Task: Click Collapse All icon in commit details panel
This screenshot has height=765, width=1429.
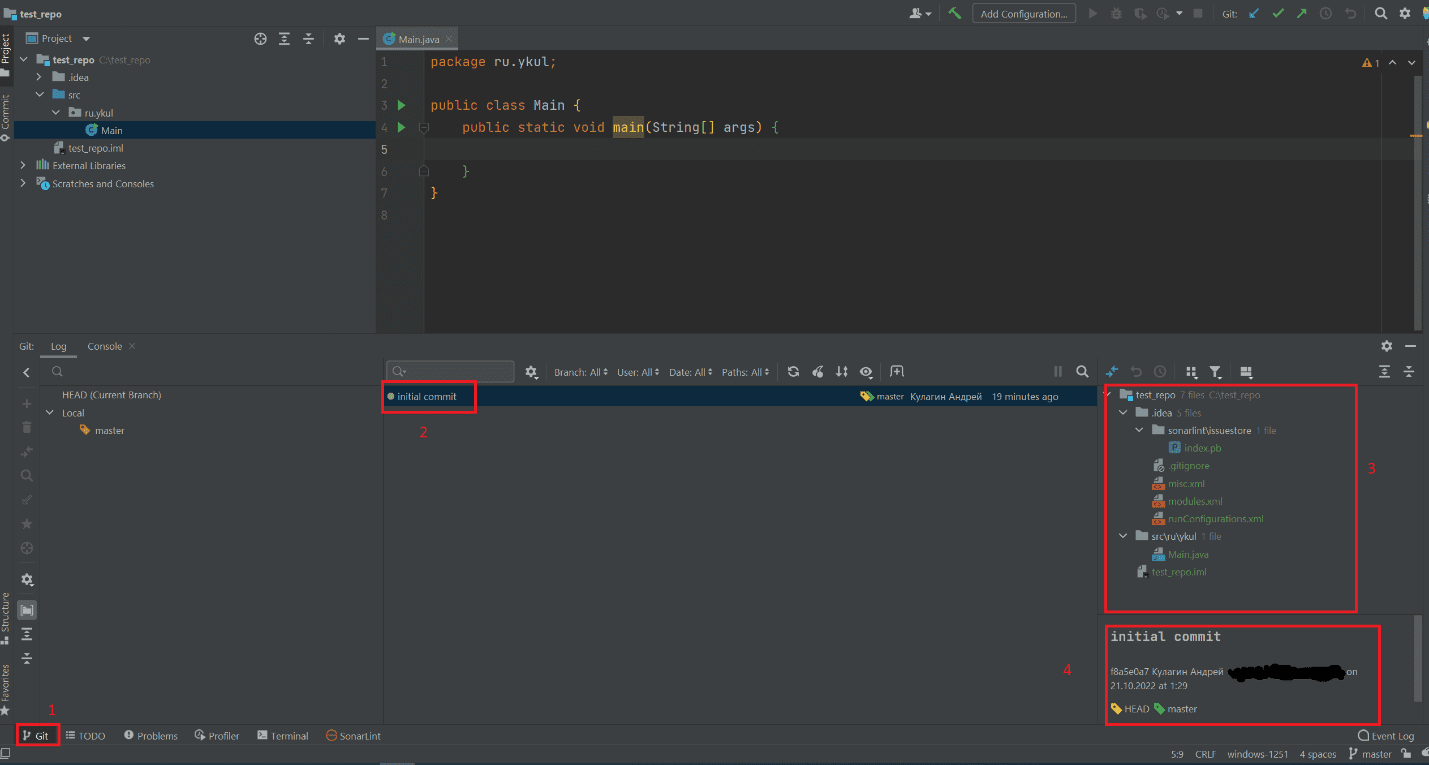Action: 1409,372
